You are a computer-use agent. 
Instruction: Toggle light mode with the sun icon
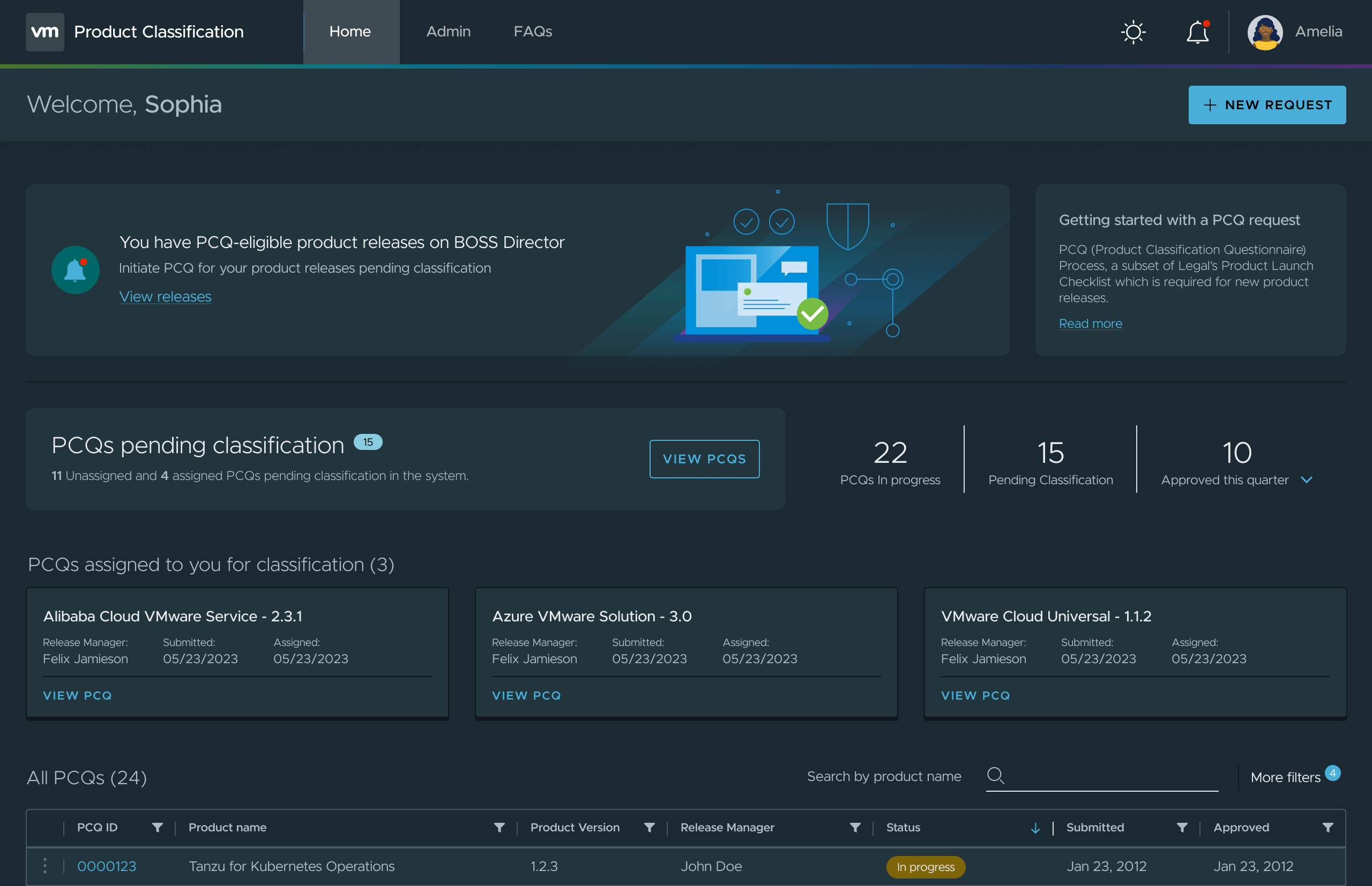[x=1133, y=32]
